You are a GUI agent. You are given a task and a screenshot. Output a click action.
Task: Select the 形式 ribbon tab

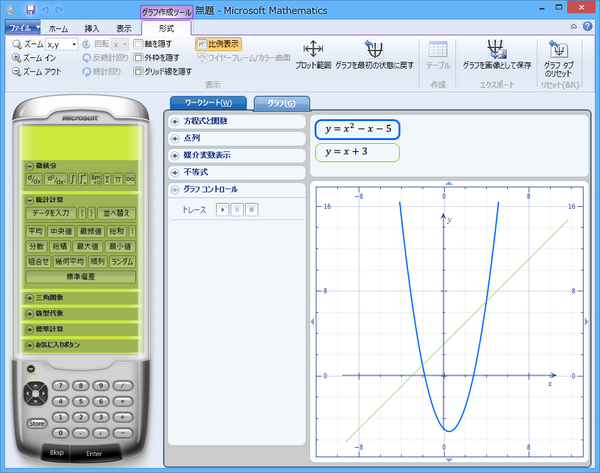point(166,28)
